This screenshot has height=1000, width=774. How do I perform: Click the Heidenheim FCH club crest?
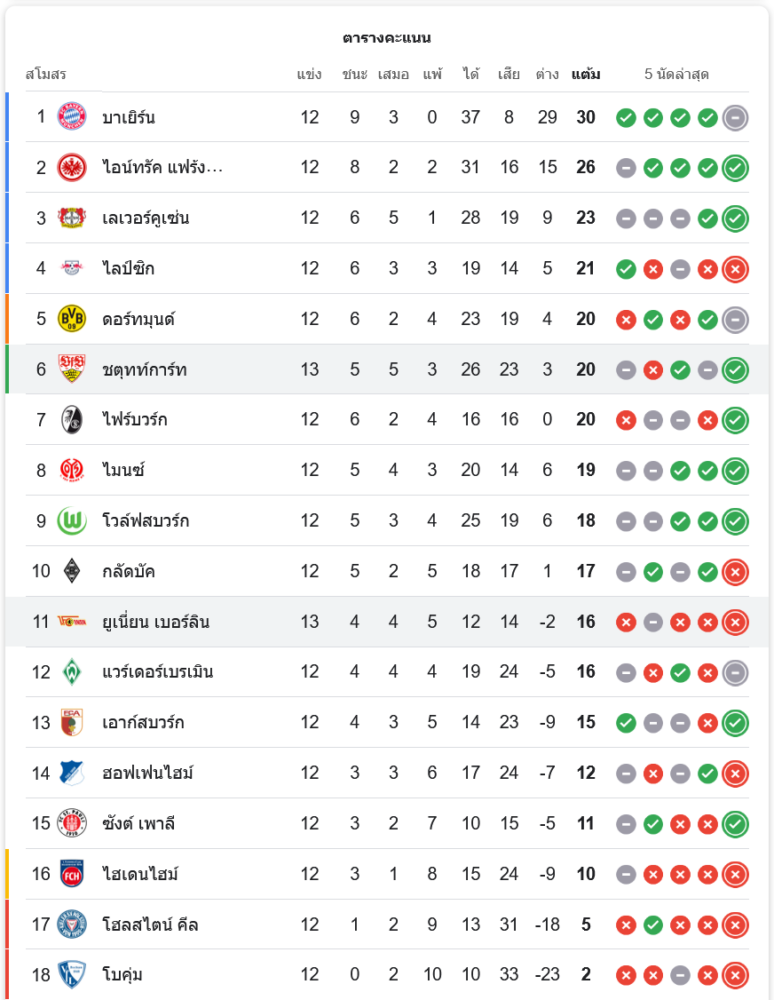(72, 873)
